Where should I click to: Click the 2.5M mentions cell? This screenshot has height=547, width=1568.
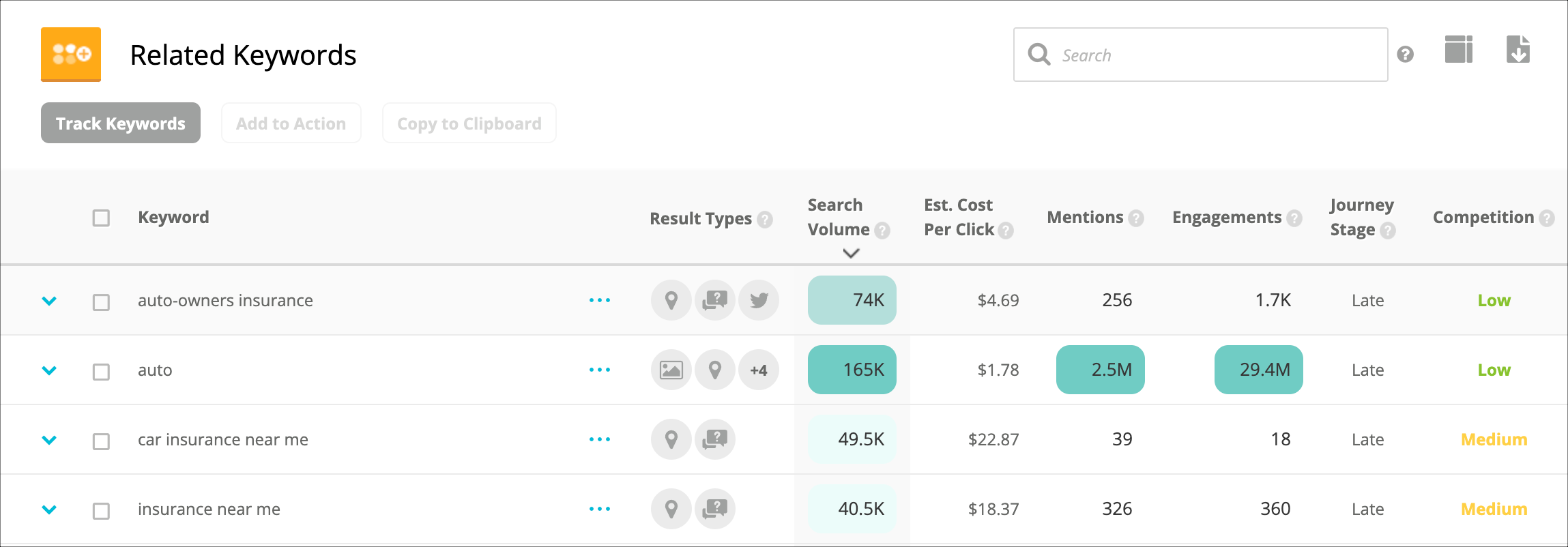pos(1101,370)
